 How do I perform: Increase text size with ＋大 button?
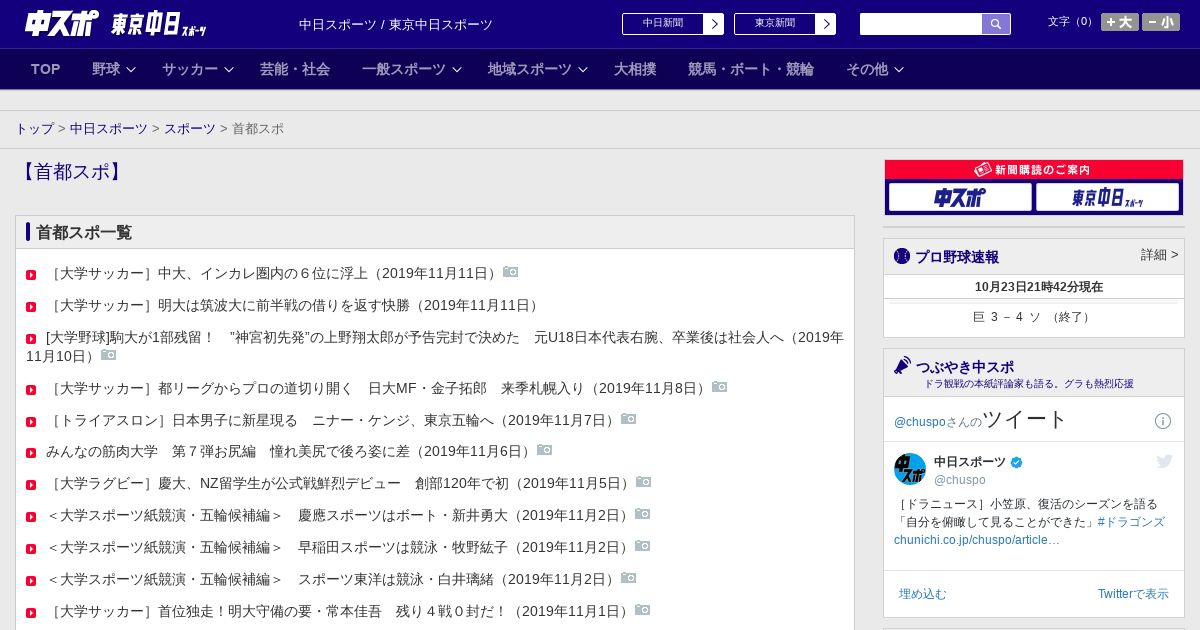1120,22
